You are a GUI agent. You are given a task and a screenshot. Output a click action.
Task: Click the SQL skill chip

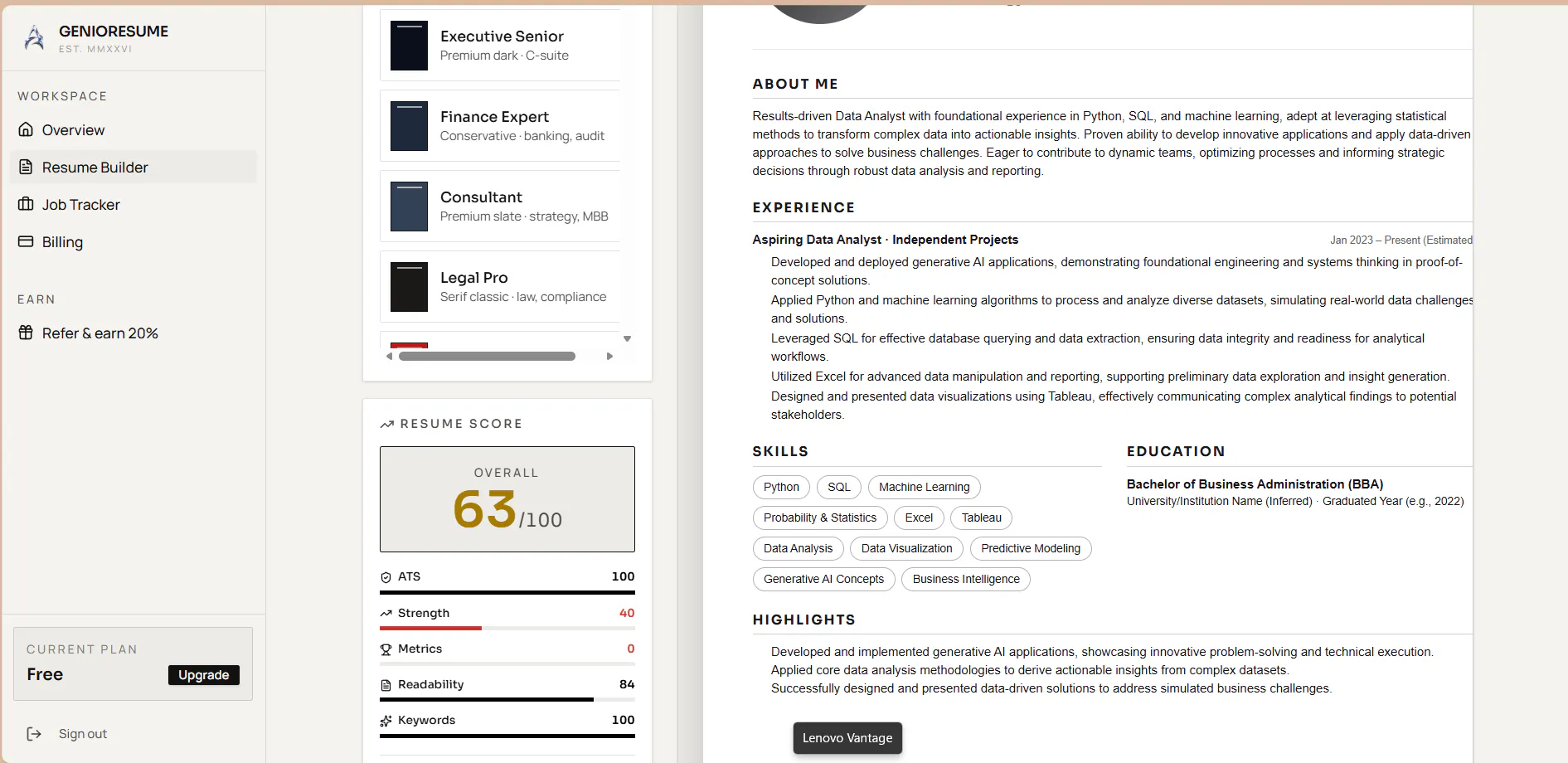pos(839,488)
